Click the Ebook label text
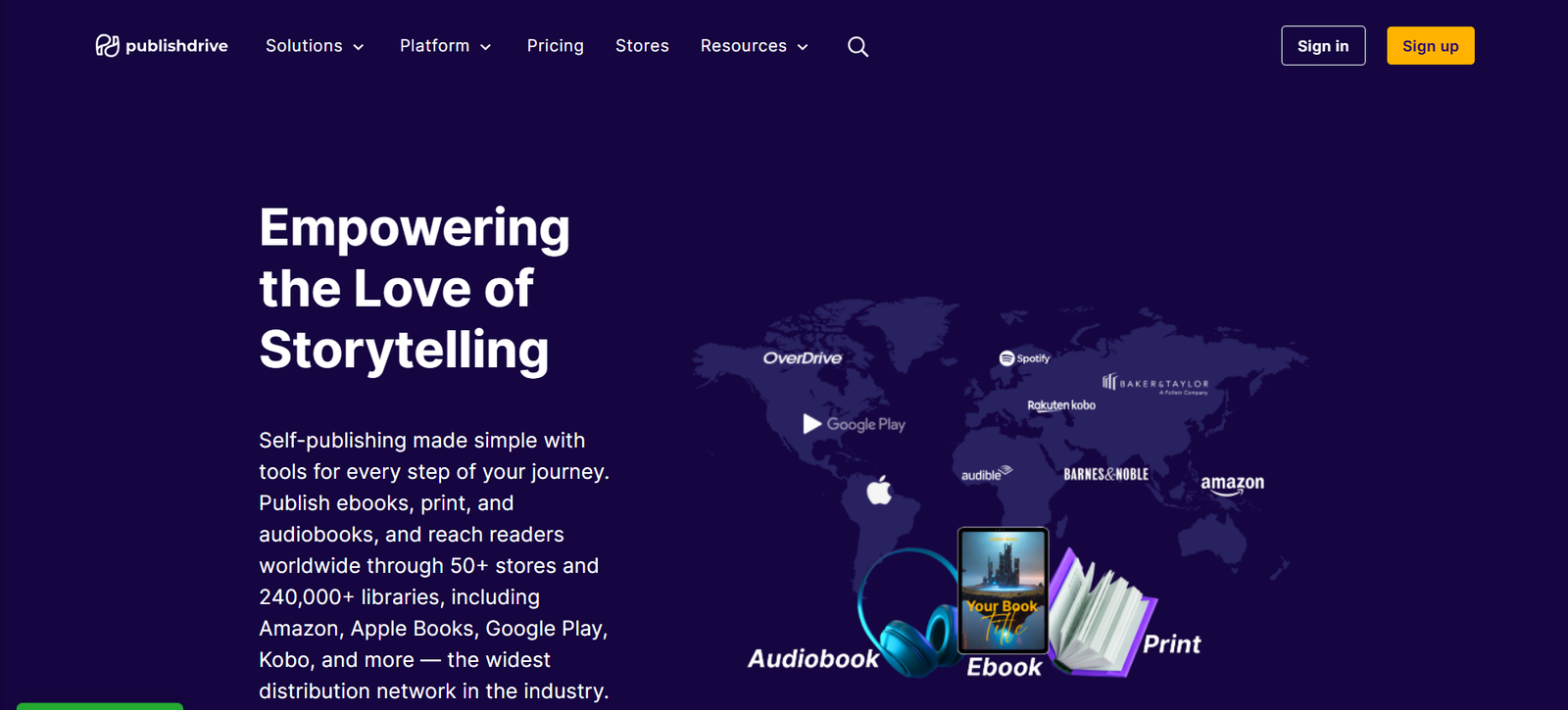The image size is (1568, 710). [x=1004, y=667]
